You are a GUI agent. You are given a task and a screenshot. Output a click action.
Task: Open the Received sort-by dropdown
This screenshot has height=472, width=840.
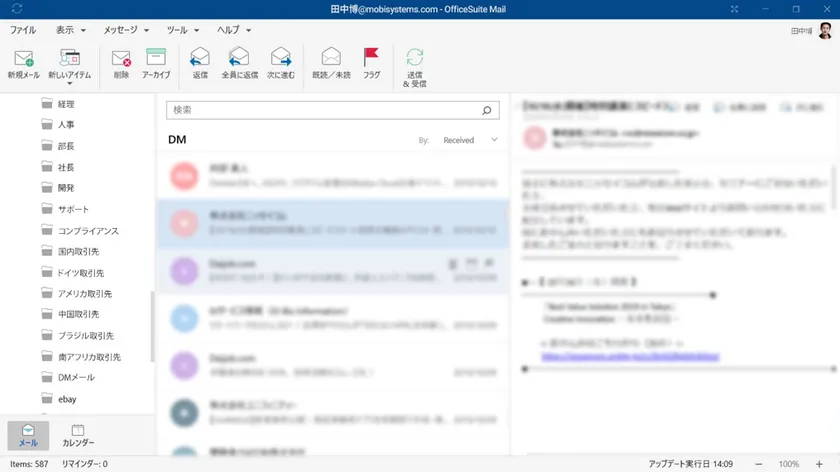[468, 140]
